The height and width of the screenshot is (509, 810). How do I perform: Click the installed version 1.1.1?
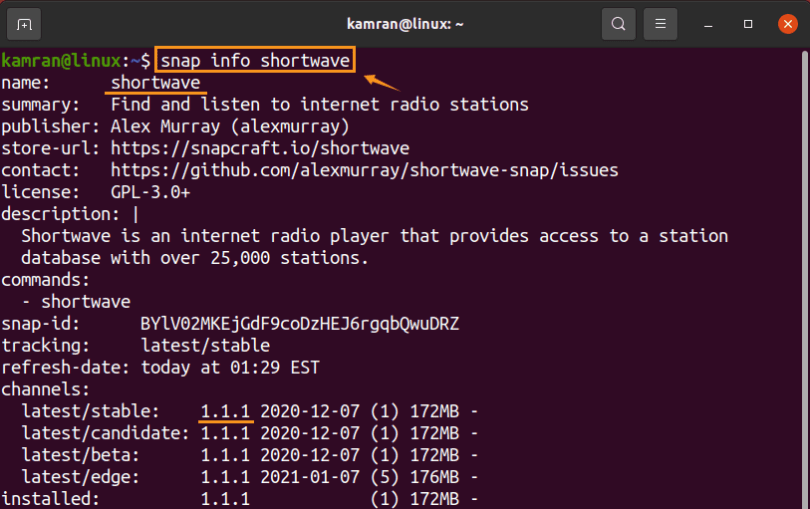(x=225, y=499)
